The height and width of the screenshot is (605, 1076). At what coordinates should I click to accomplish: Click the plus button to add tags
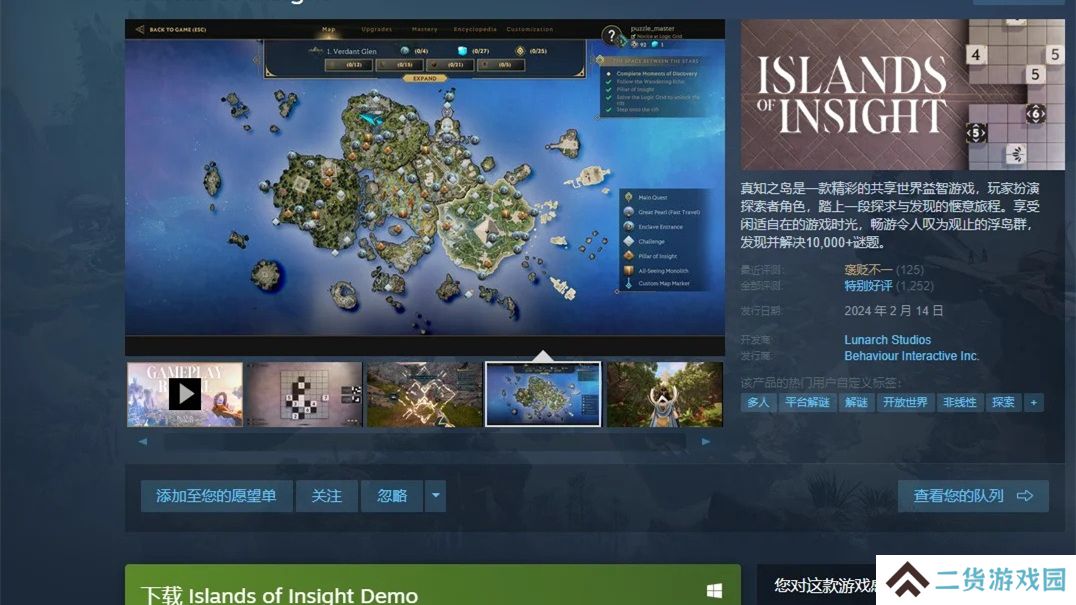(x=1033, y=403)
